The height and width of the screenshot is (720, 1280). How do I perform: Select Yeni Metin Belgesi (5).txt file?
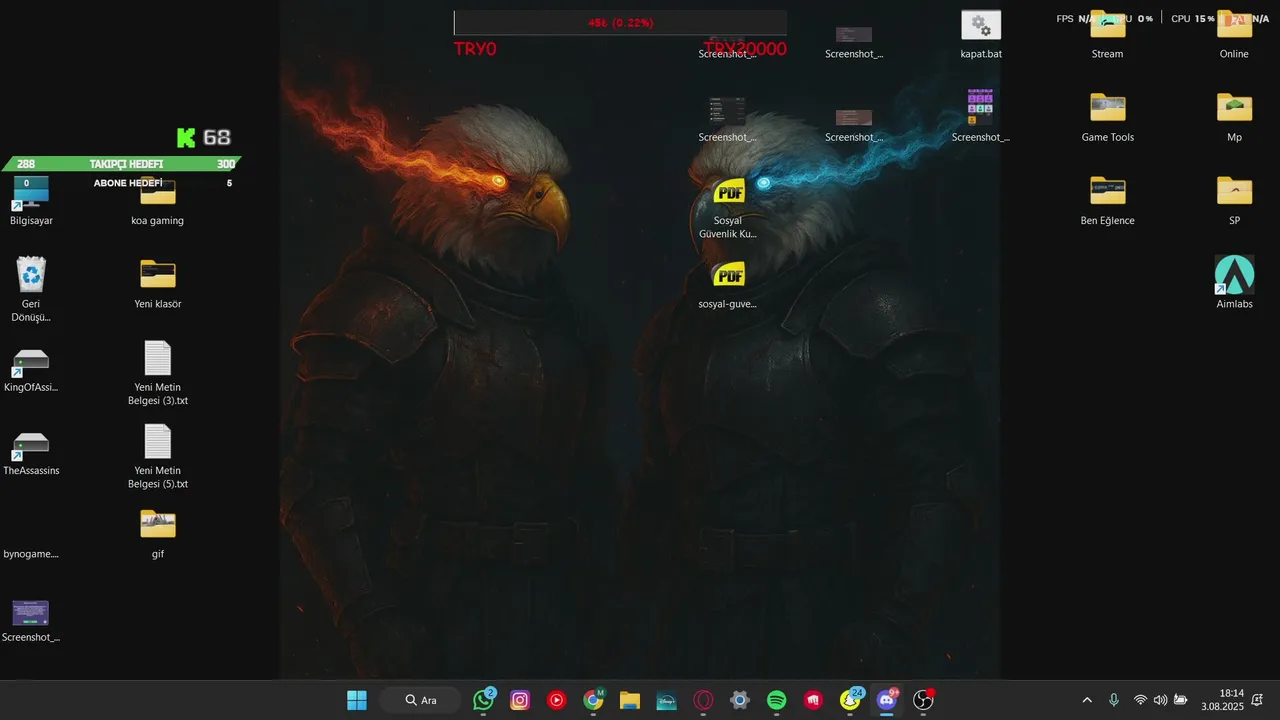coord(158,456)
